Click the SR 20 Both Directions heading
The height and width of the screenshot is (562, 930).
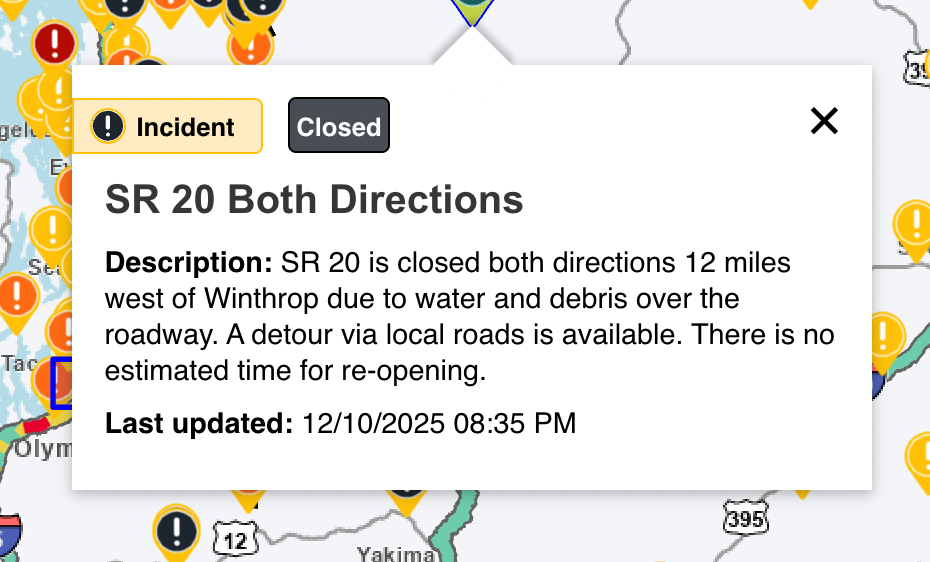(314, 200)
